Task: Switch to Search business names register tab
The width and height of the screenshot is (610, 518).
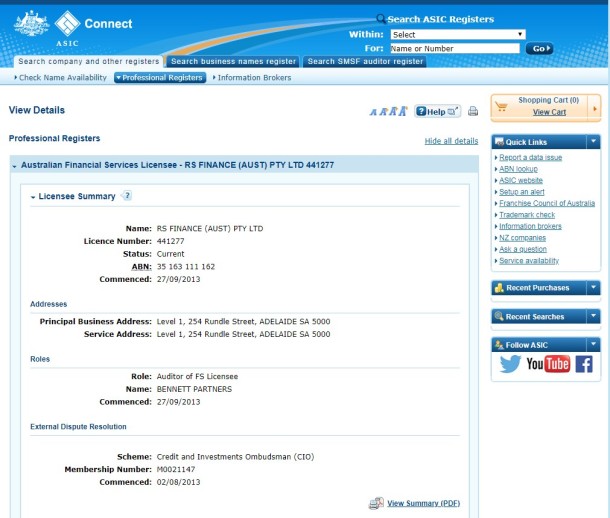Action: [233, 61]
